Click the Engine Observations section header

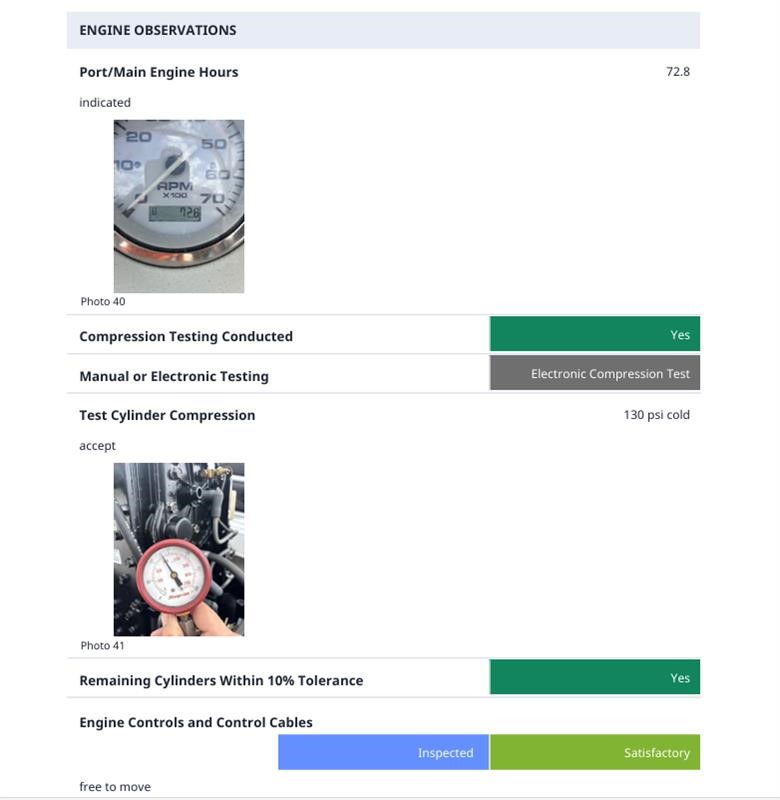click(x=158, y=30)
